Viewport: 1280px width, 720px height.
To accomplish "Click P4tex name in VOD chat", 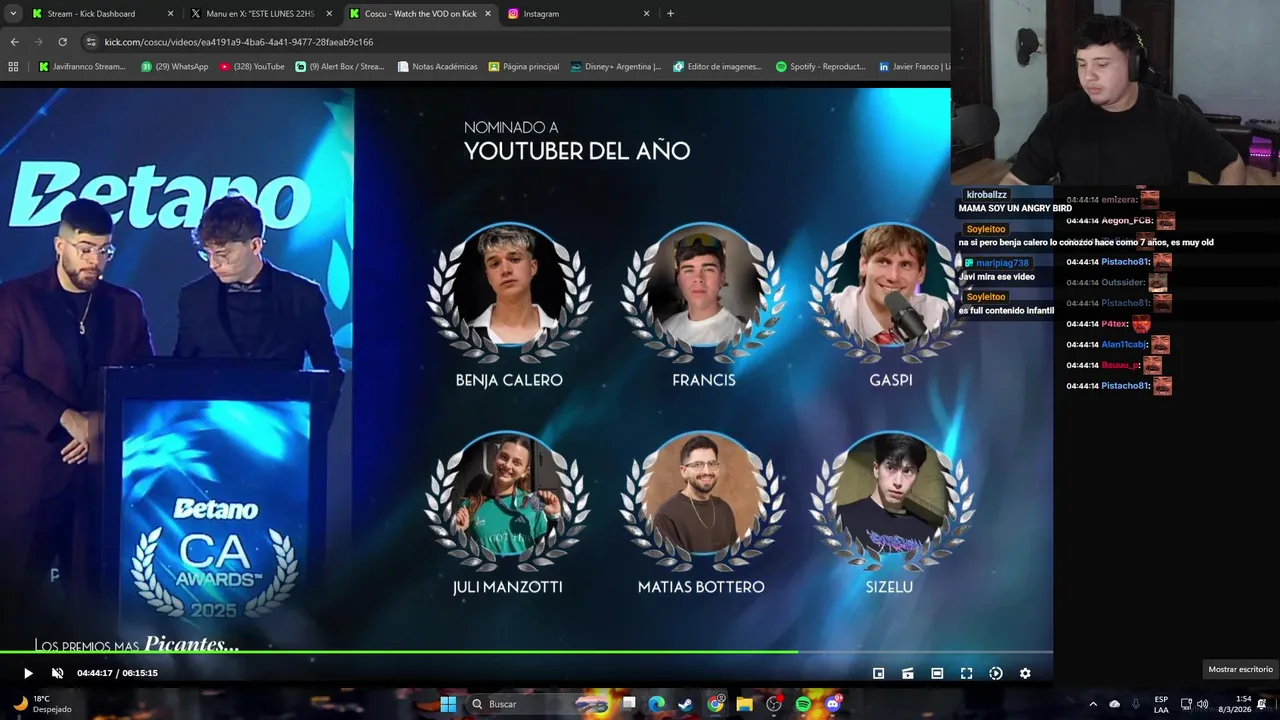I will click(1114, 324).
